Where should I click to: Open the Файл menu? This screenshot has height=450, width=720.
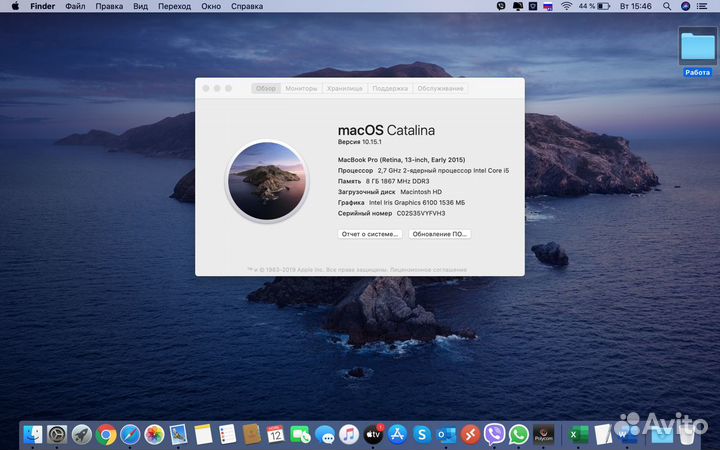pyautogui.click(x=75, y=6)
